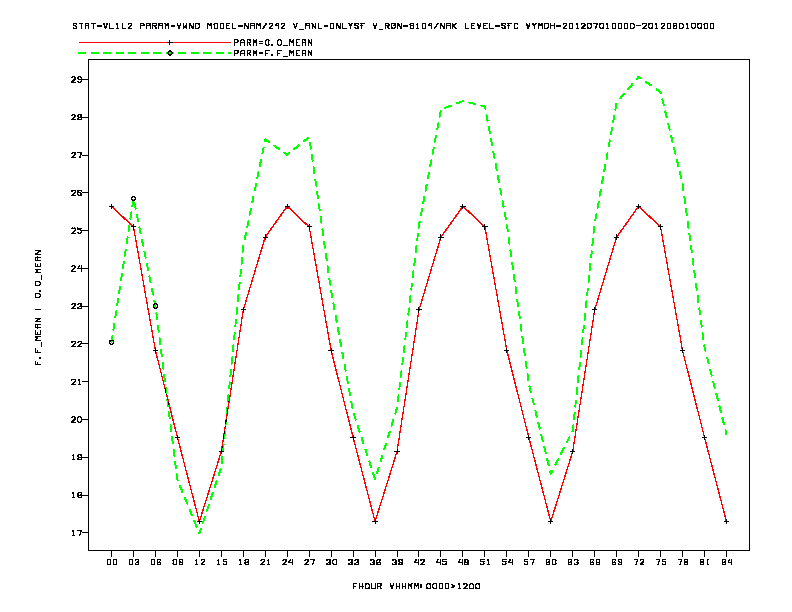Click the x-axis tick label 78
Screen dimensions: 792x612
[682, 562]
